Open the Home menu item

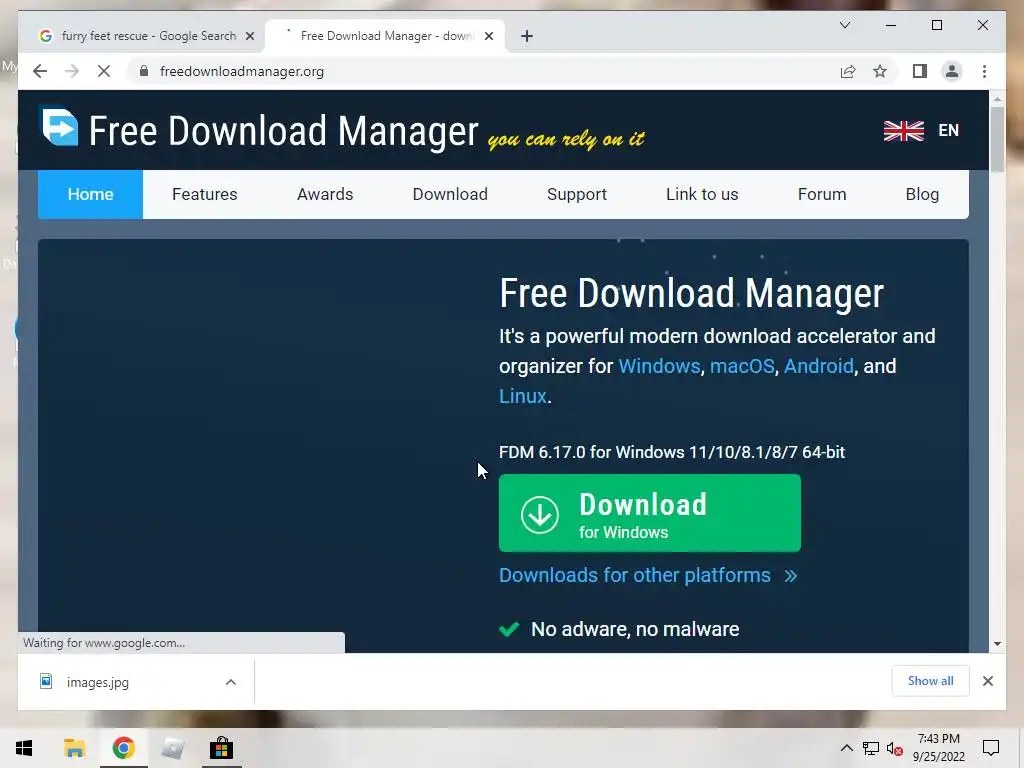click(90, 194)
